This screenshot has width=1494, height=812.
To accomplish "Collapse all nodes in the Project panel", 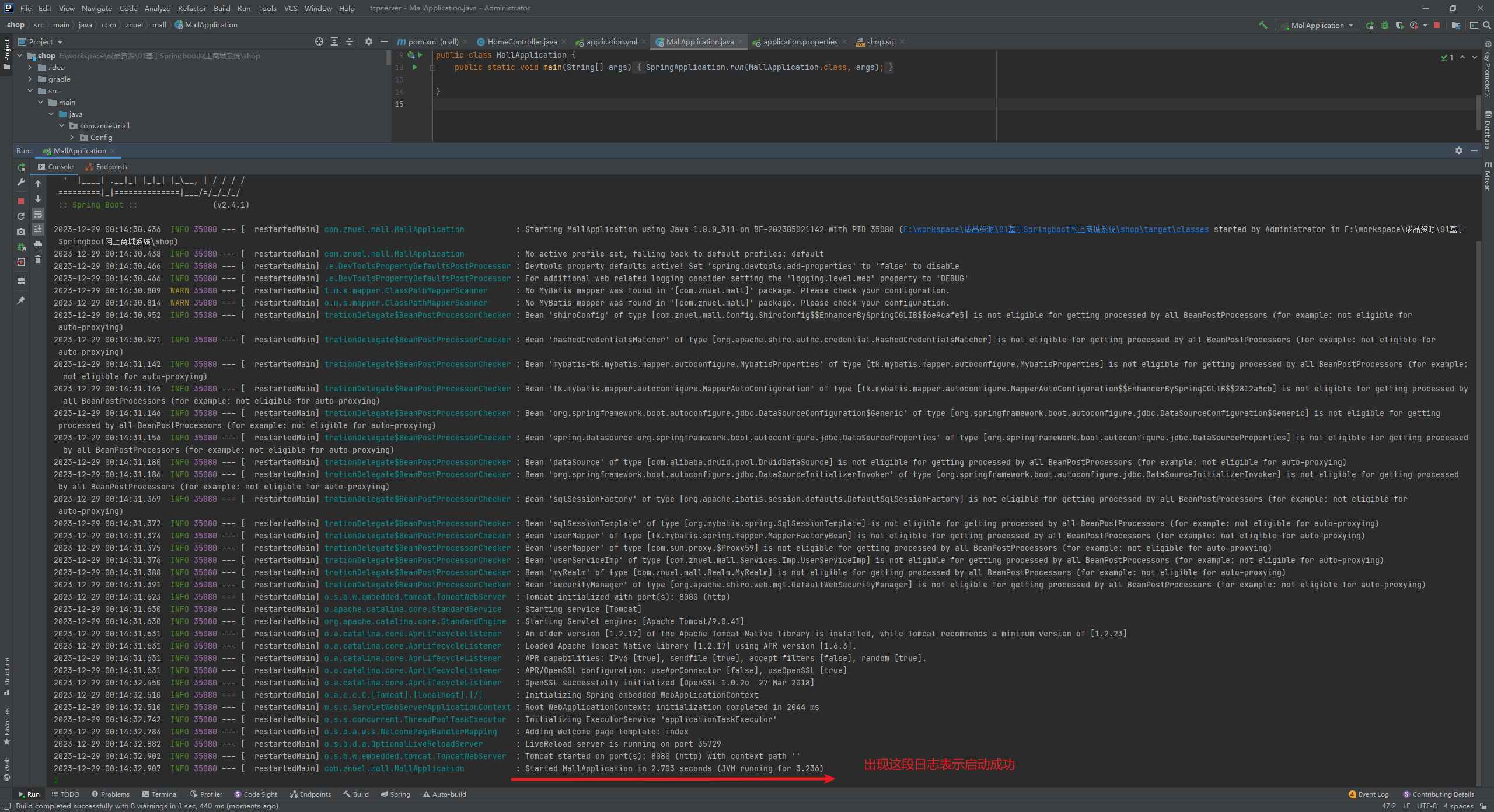I will (x=350, y=41).
